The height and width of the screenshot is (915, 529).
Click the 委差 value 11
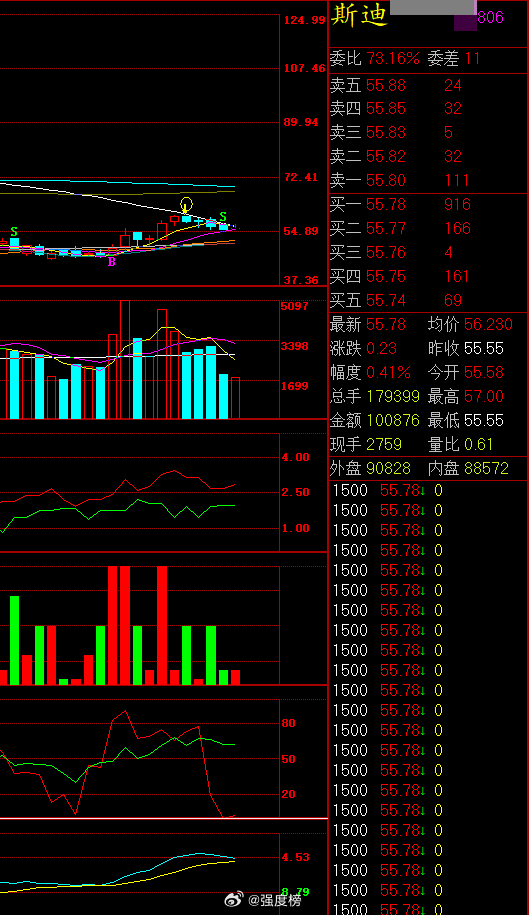(x=472, y=58)
